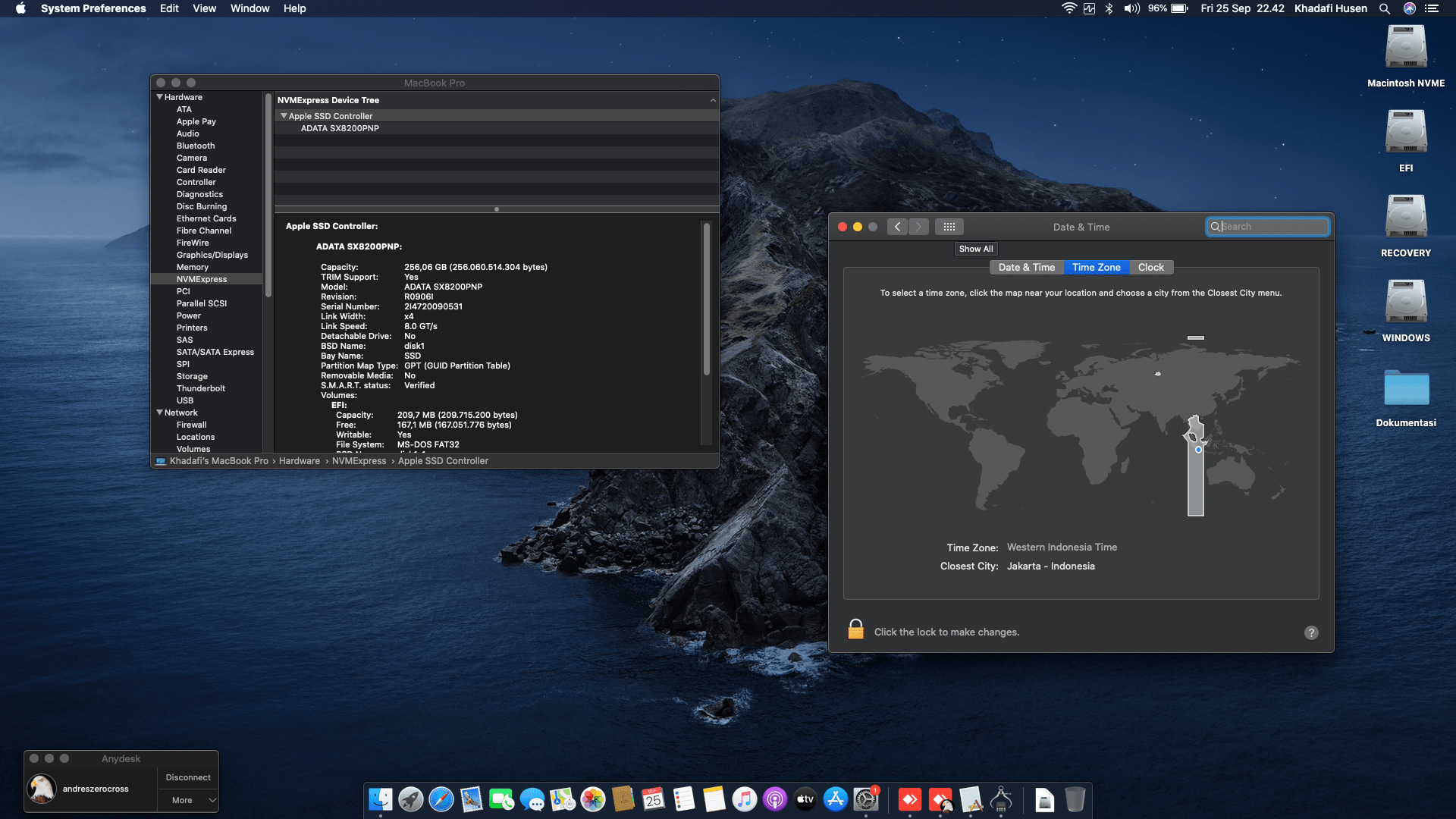Select Thunderbolt in the hardware sidebar

[201, 388]
